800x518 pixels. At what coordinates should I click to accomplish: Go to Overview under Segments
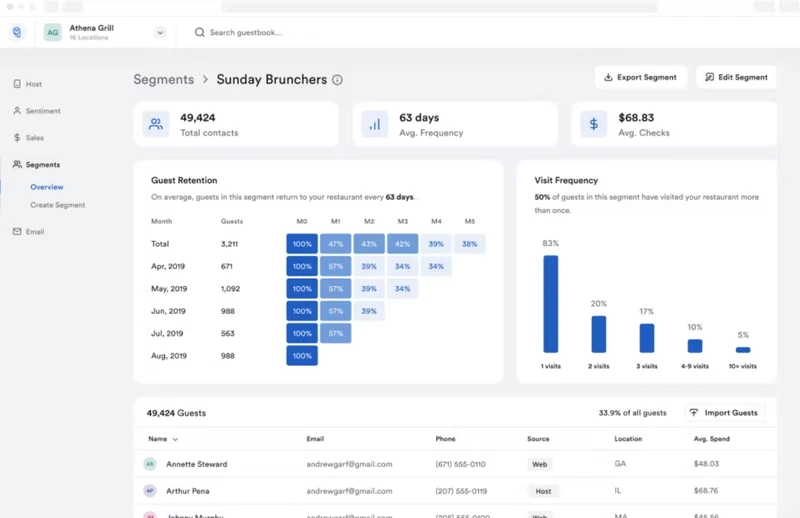click(x=47, y=187)
